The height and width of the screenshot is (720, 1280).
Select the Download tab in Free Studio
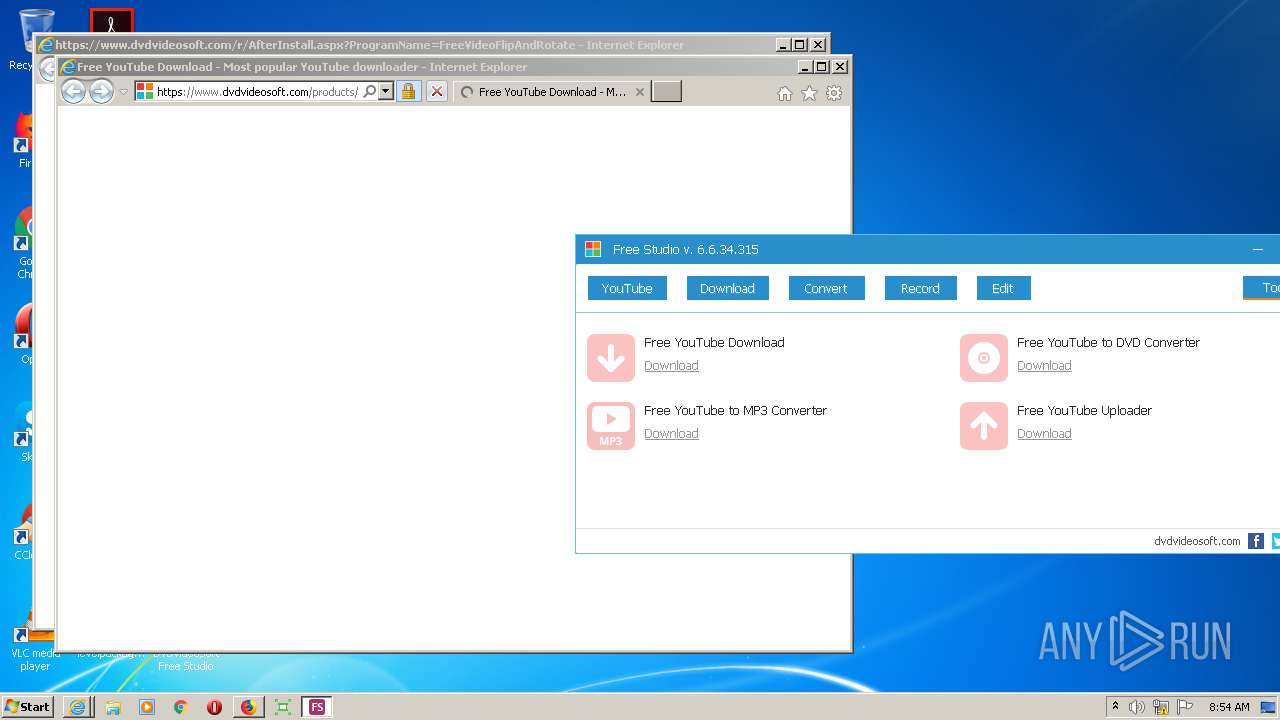click(x=727, y=288)
